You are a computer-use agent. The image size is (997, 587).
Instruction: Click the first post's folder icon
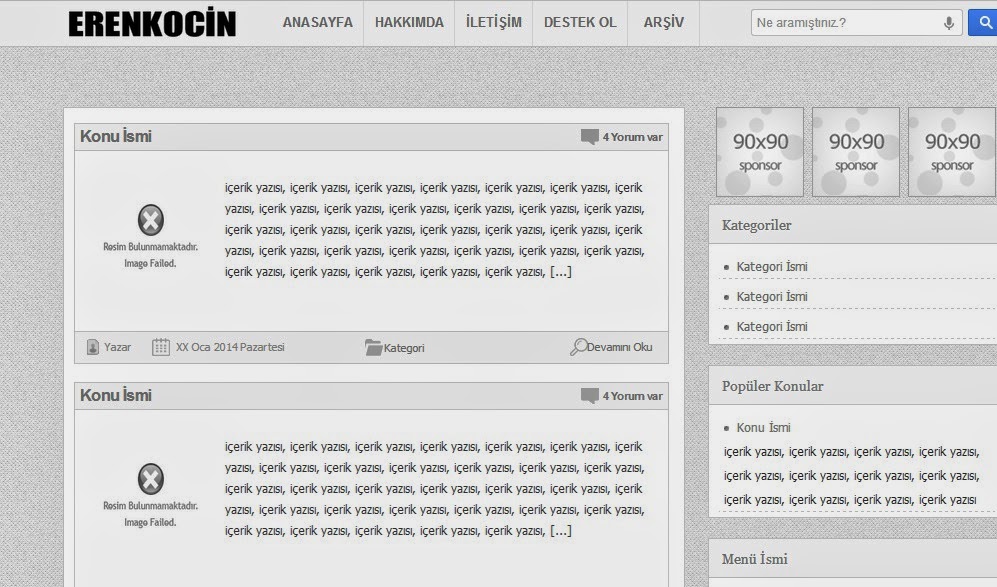tap(373, 347)
